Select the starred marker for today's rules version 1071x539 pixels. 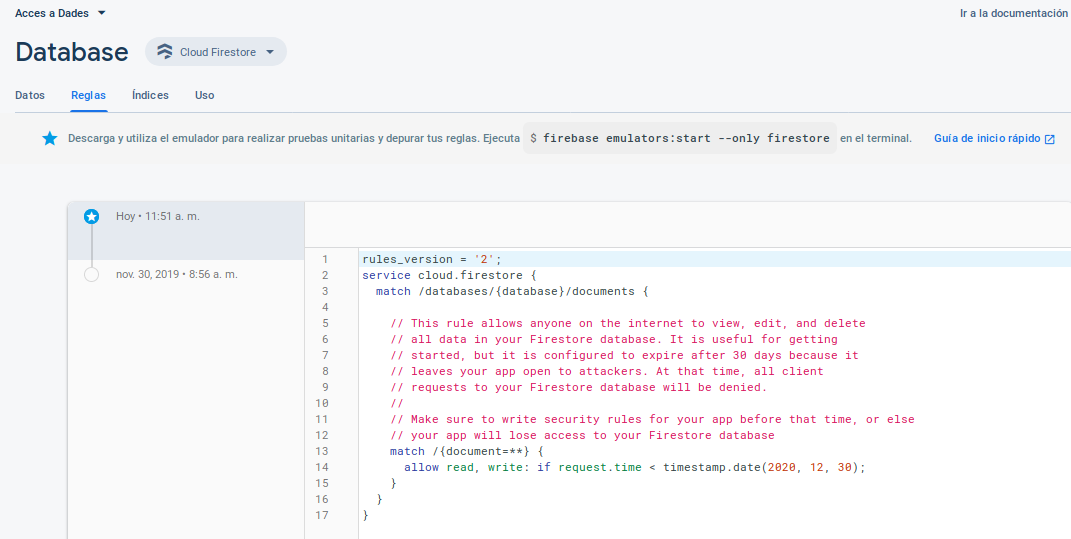92,216
